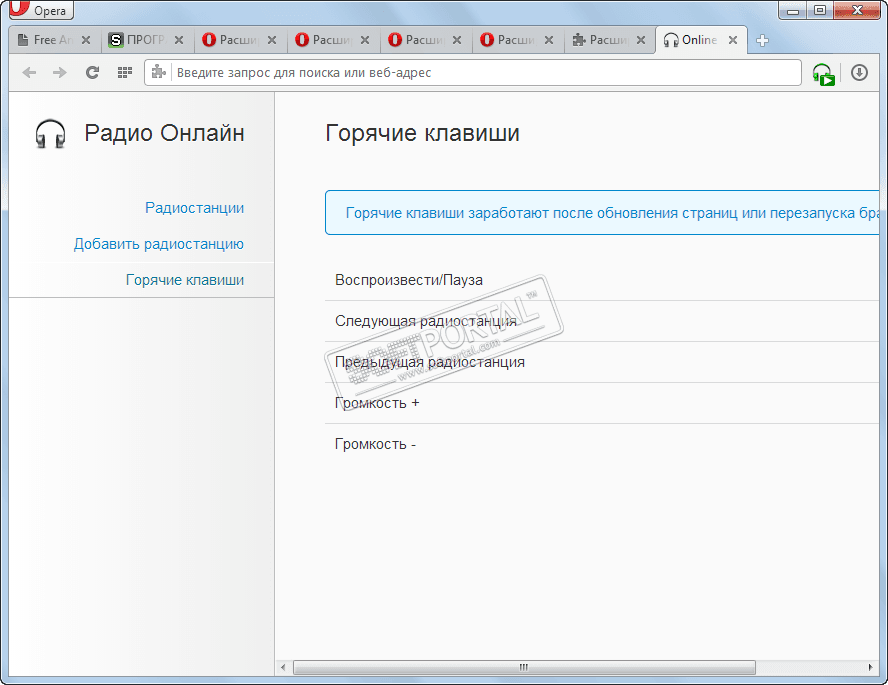The width and height of the screenshot is (888, 685).
Task: Open the Радиостанции sidebar link
Action: 194,208
